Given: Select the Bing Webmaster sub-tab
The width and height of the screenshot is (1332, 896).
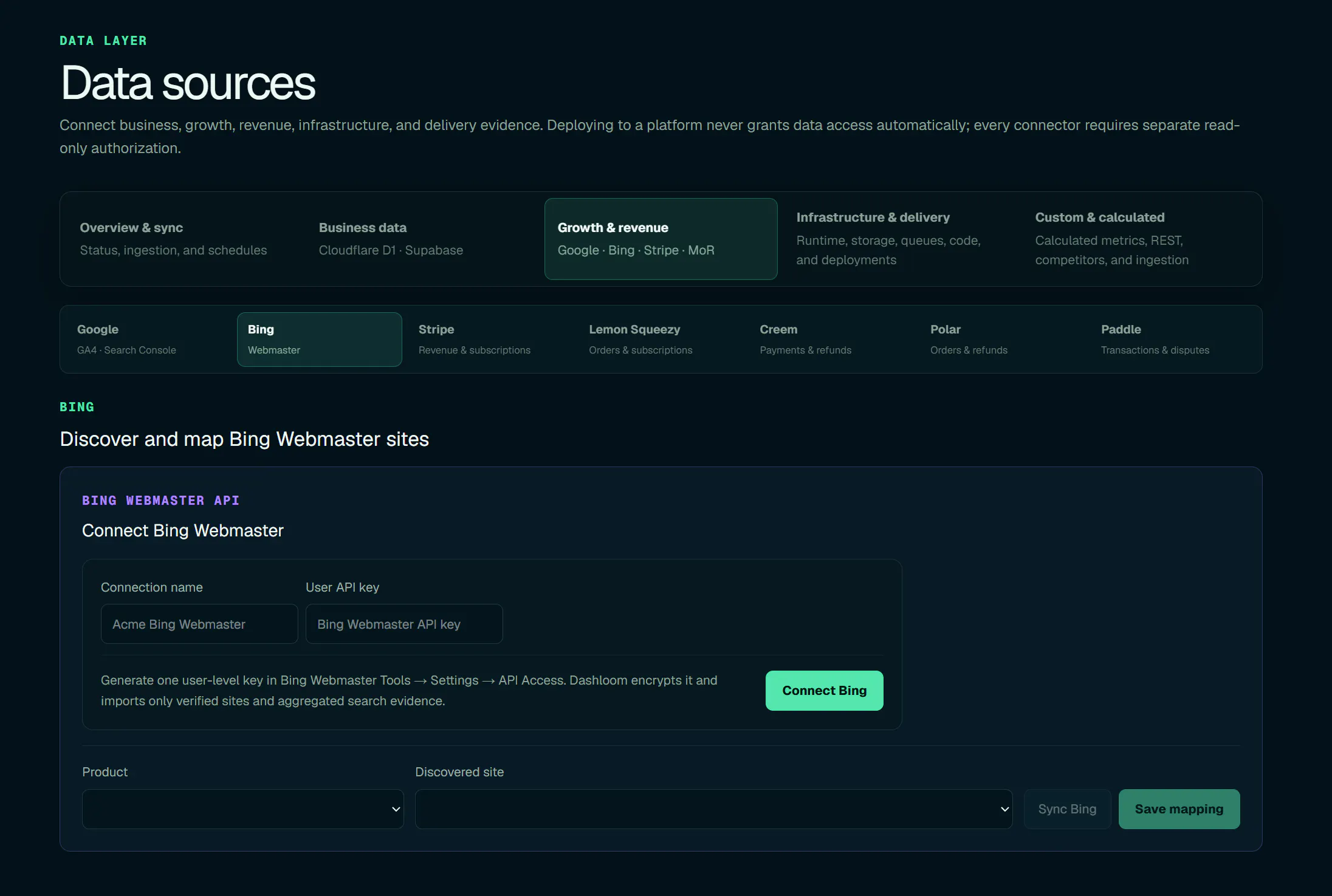Looking at the screenshot, I should pos(319,340).
